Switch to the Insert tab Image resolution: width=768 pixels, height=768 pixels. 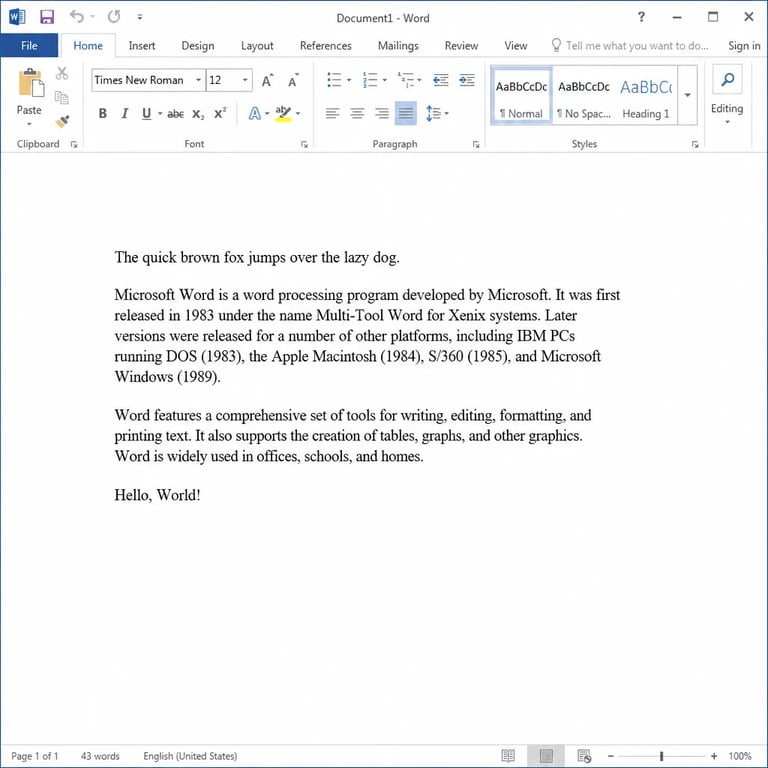142,46
